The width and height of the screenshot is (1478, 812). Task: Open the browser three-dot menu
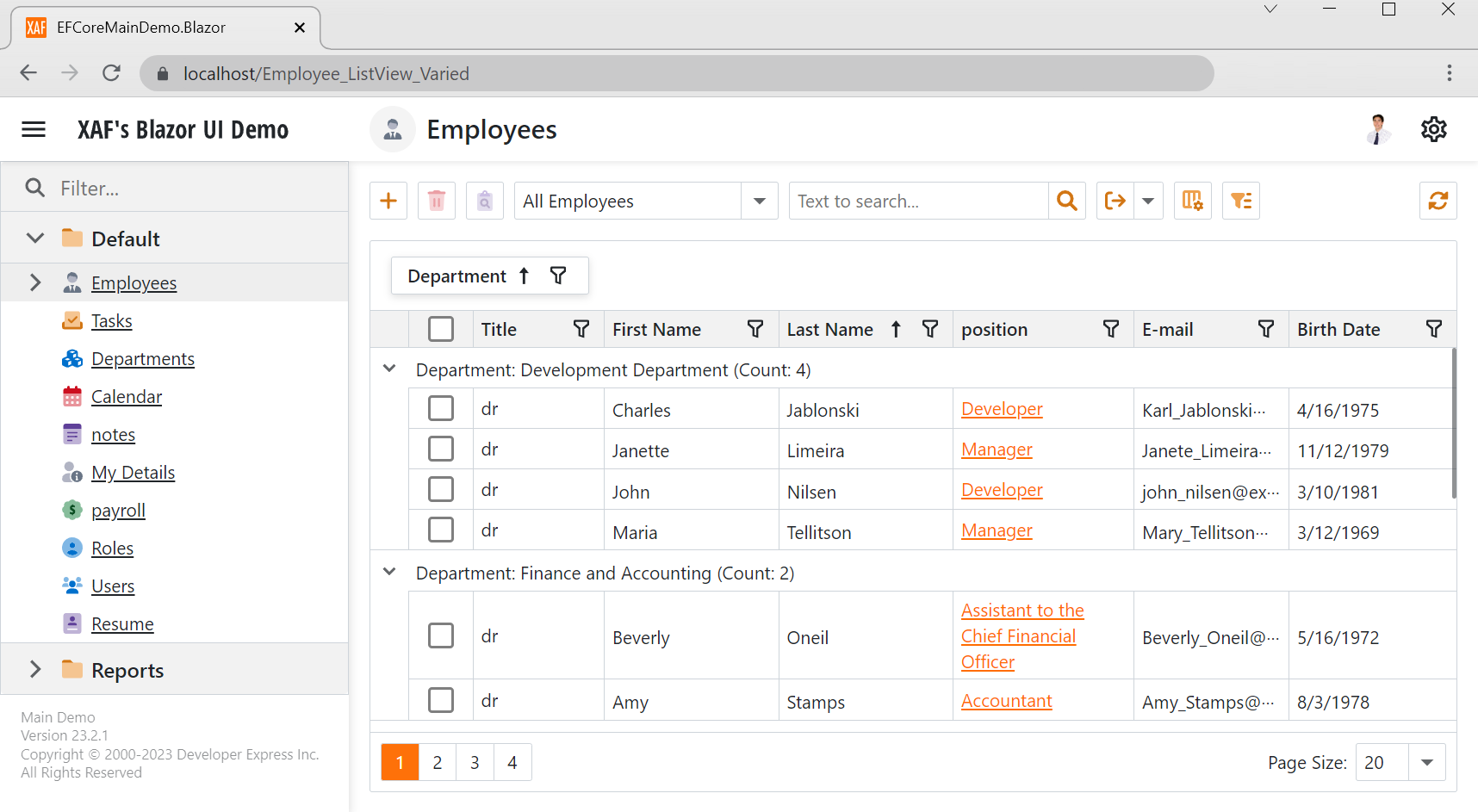coord(1450,73)
